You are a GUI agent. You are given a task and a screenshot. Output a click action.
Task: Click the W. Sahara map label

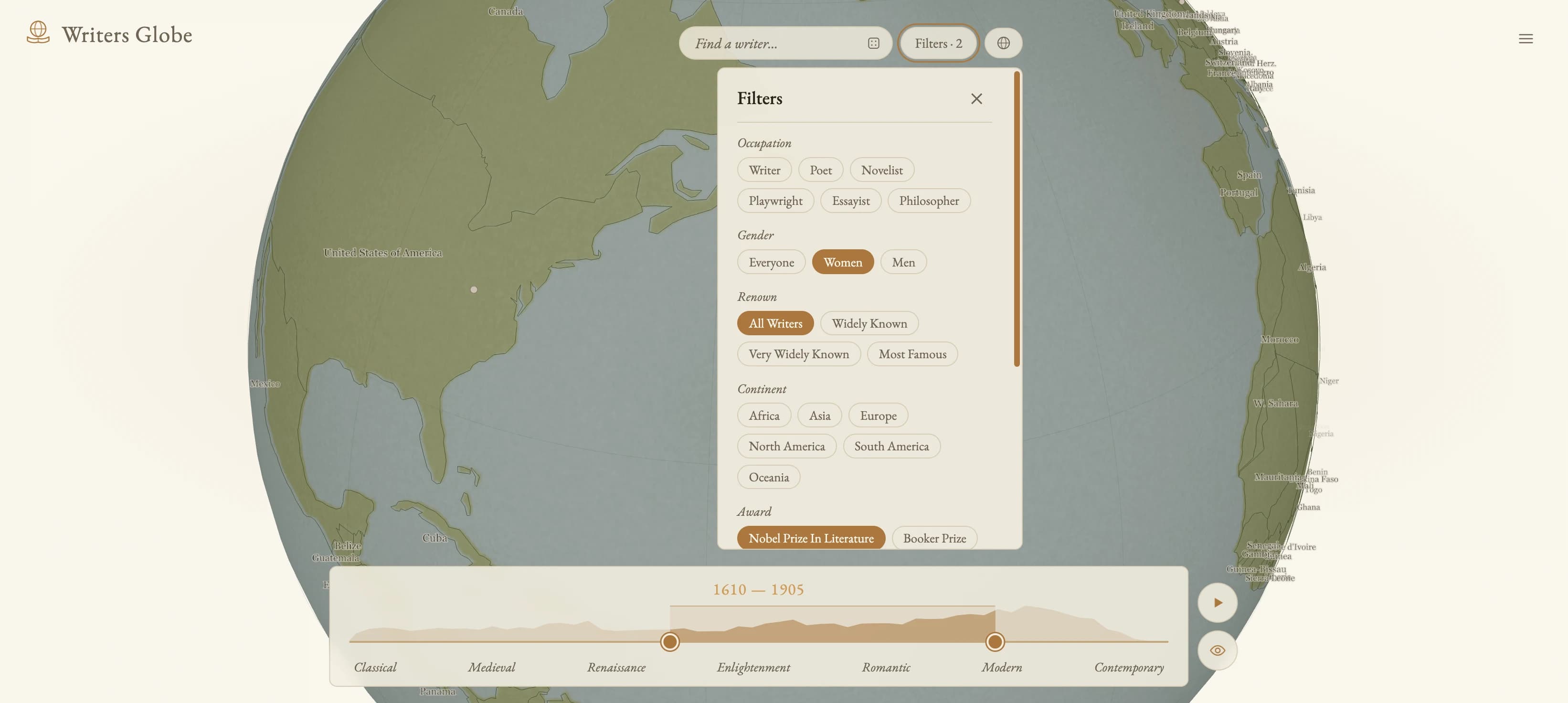(1275, 403)
